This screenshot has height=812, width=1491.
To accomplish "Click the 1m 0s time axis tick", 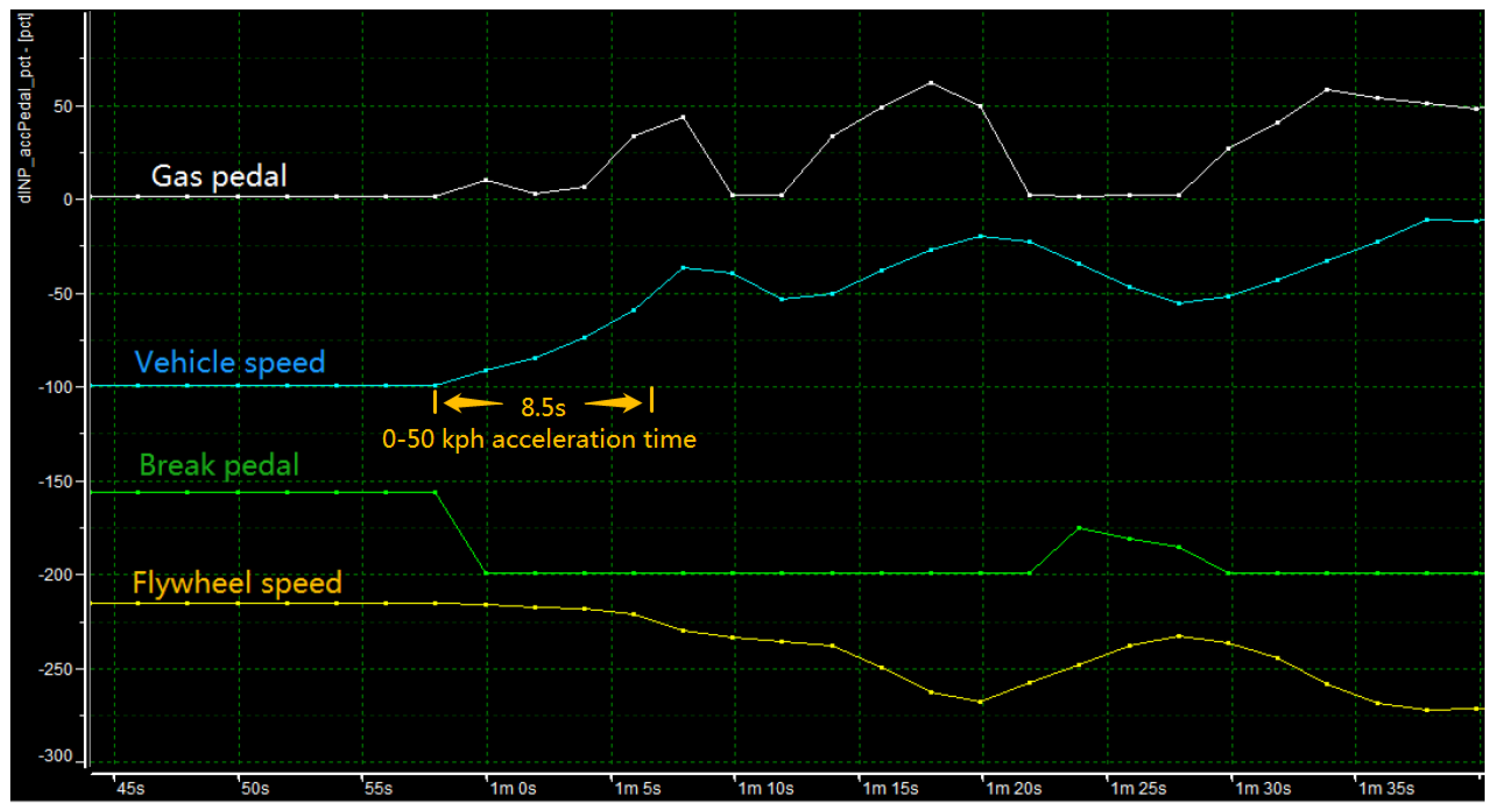I will point(512,788).
